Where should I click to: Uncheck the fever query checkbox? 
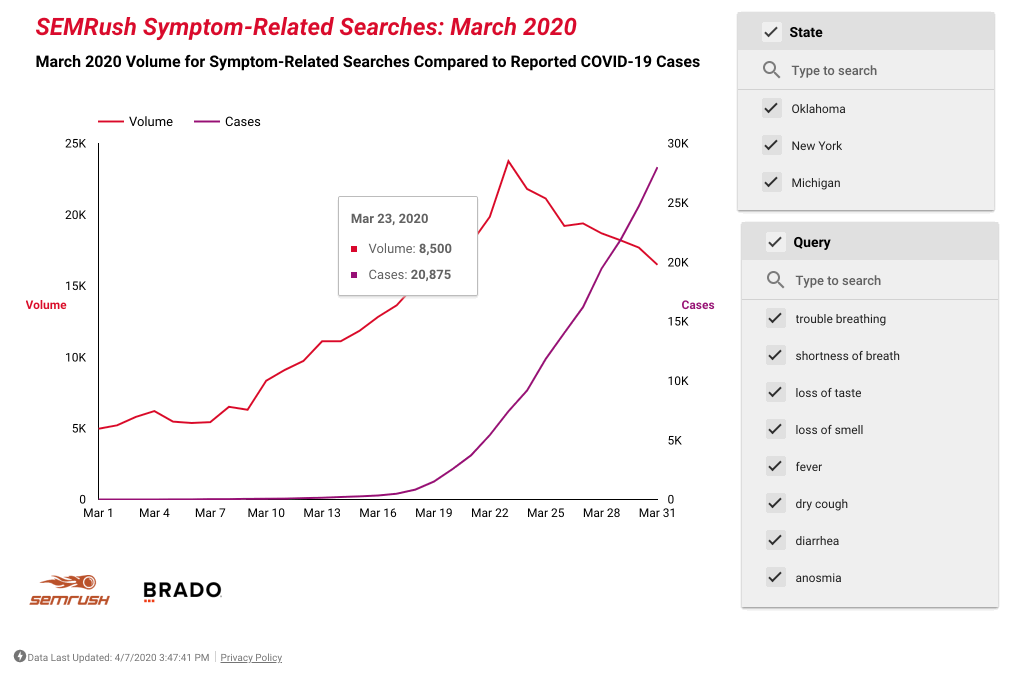coord(775,466)
